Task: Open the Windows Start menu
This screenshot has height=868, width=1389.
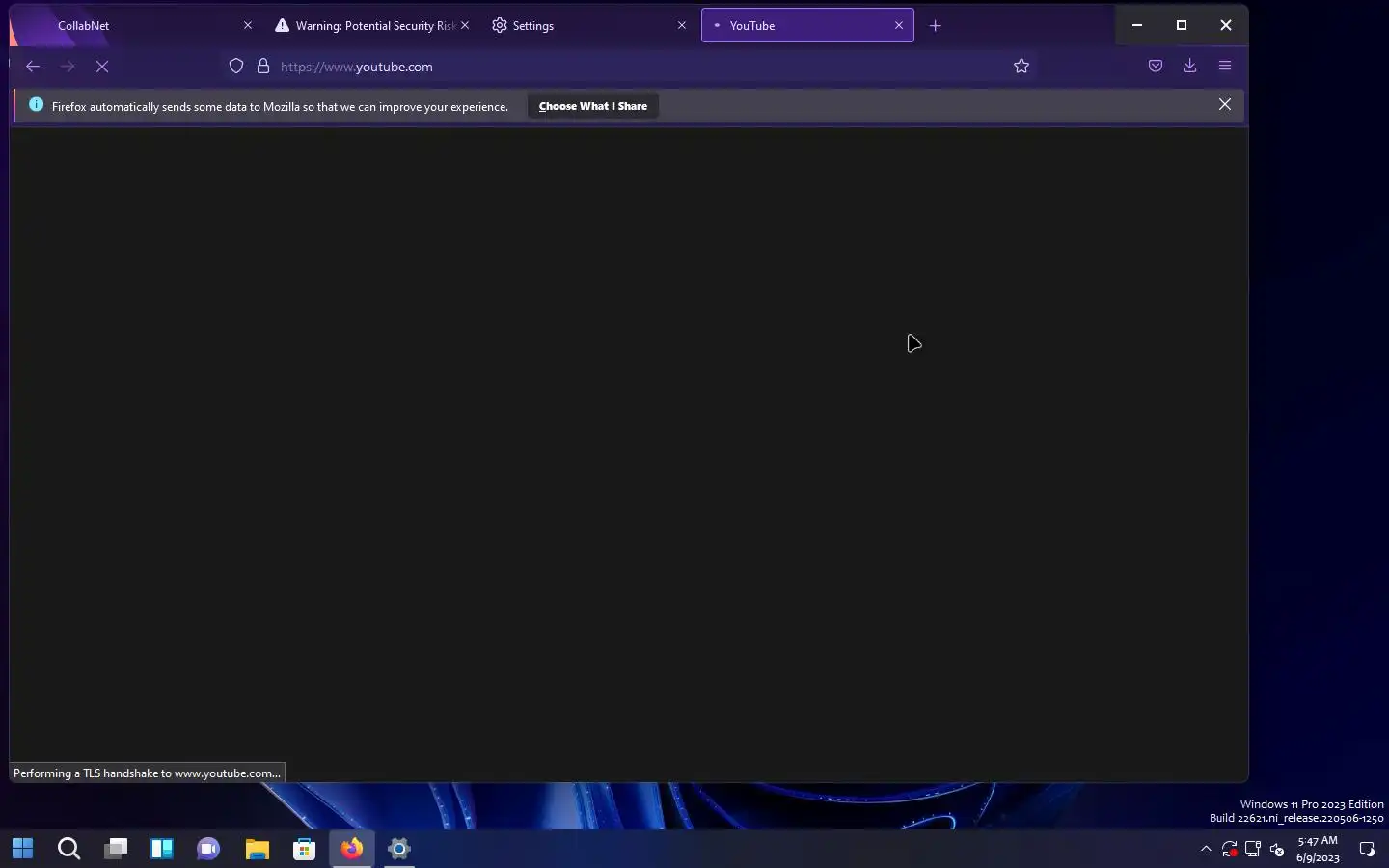Action: [22, 849]
